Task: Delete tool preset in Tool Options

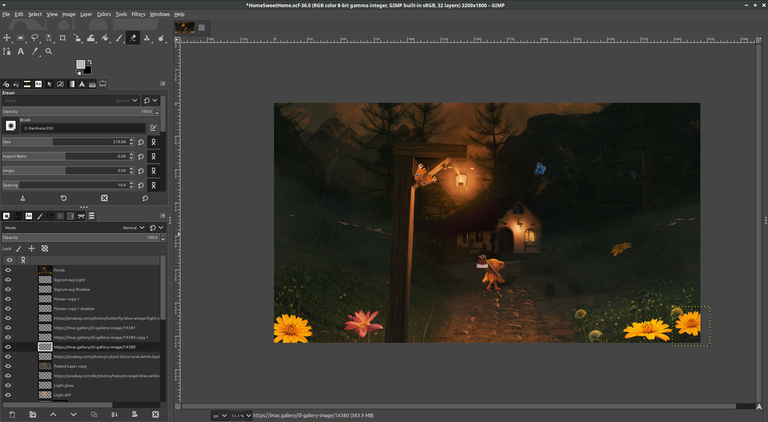Action: pyautogui.click(x=104, y=198)
